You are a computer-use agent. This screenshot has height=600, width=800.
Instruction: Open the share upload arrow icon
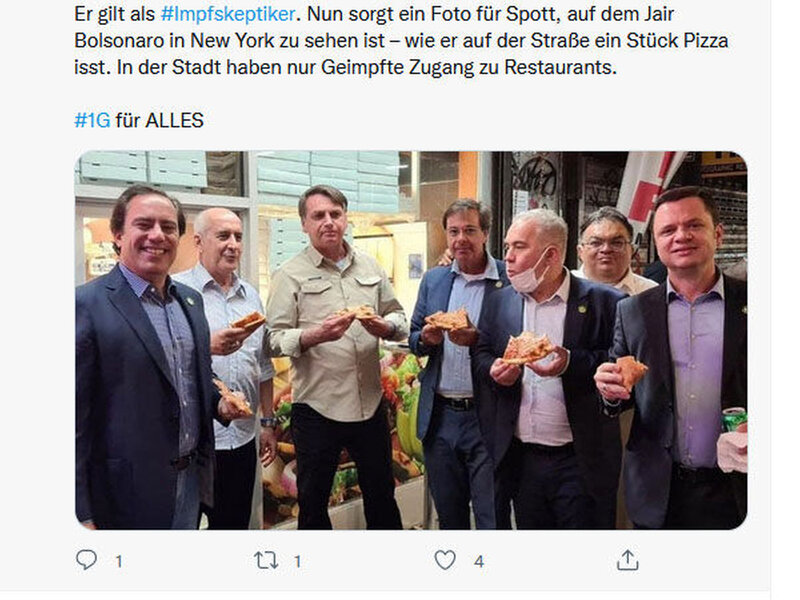point(628,560)
